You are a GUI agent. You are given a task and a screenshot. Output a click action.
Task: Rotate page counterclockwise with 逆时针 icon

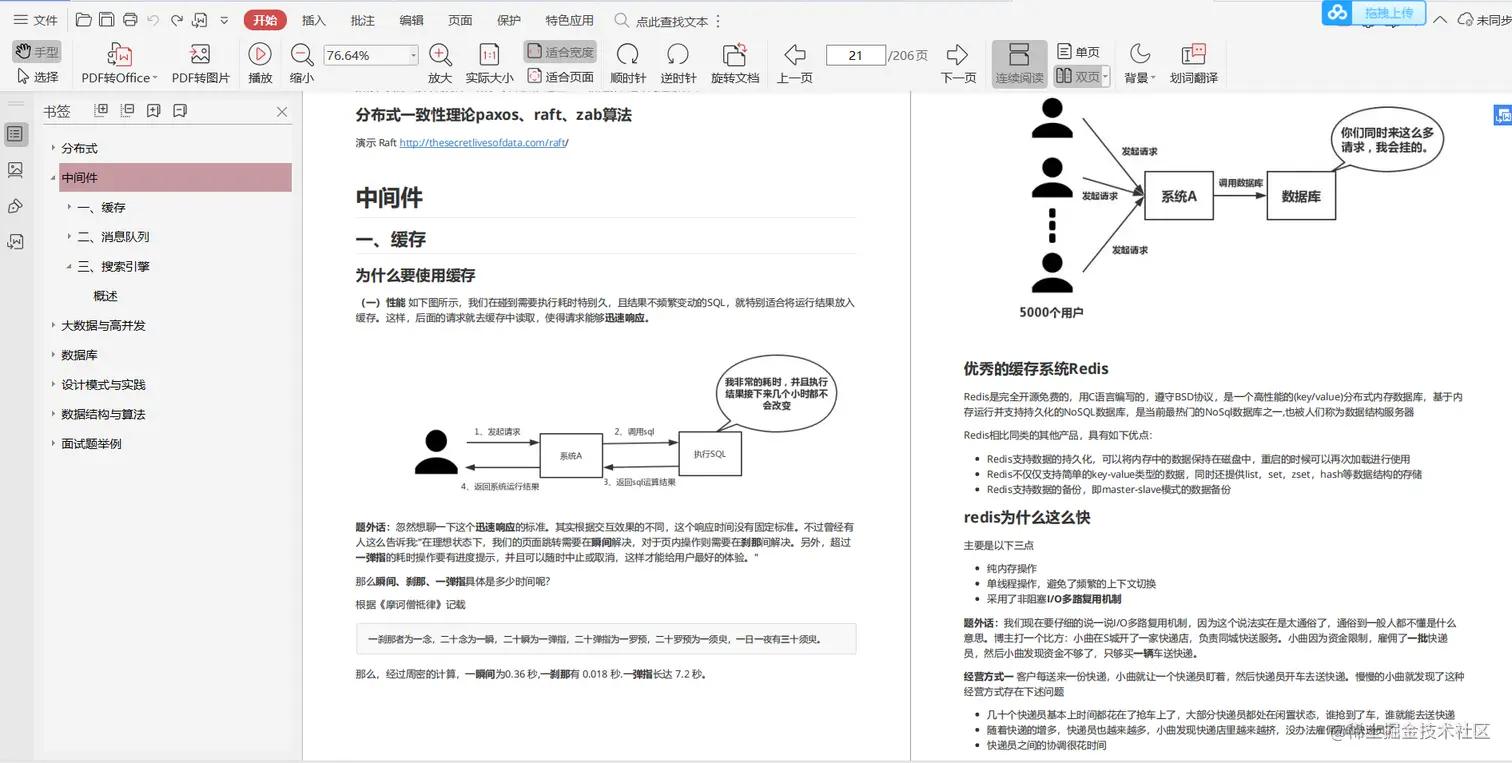[x=678, y=55]
